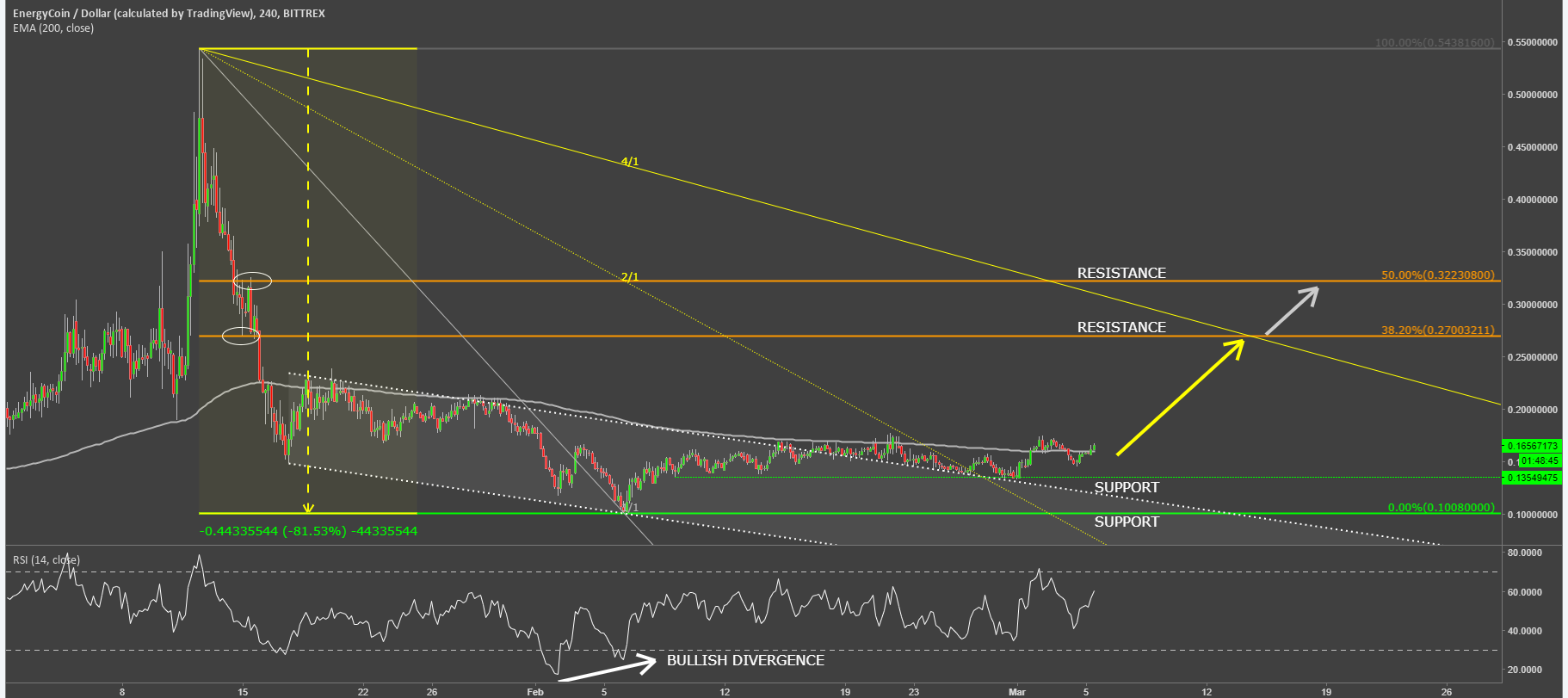
Task: Select RESISTANCE label on the 50% line
Action: click(x=1121, y=273)
